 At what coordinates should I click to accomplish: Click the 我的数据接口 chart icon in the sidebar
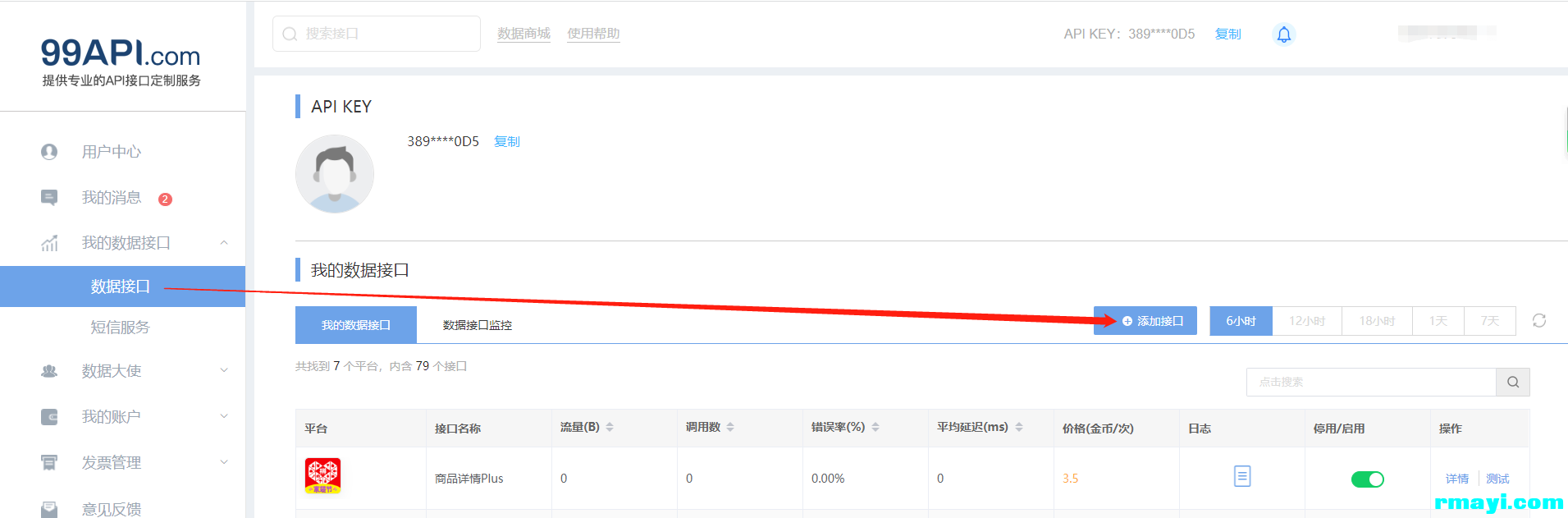pos(49,243)
